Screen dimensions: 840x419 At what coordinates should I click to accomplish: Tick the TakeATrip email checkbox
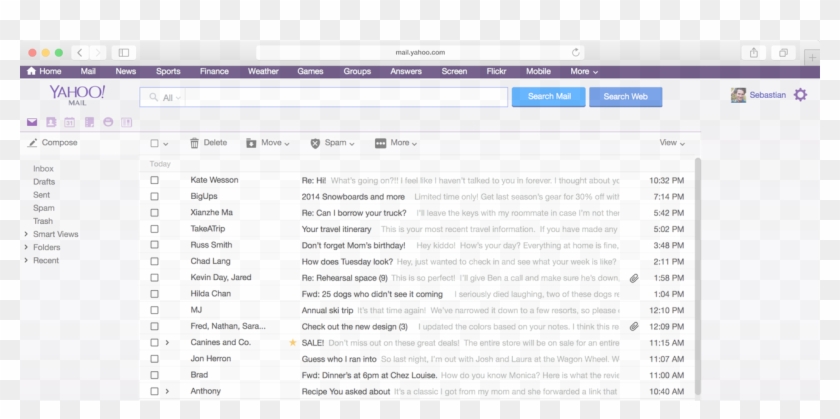[154, 229]
